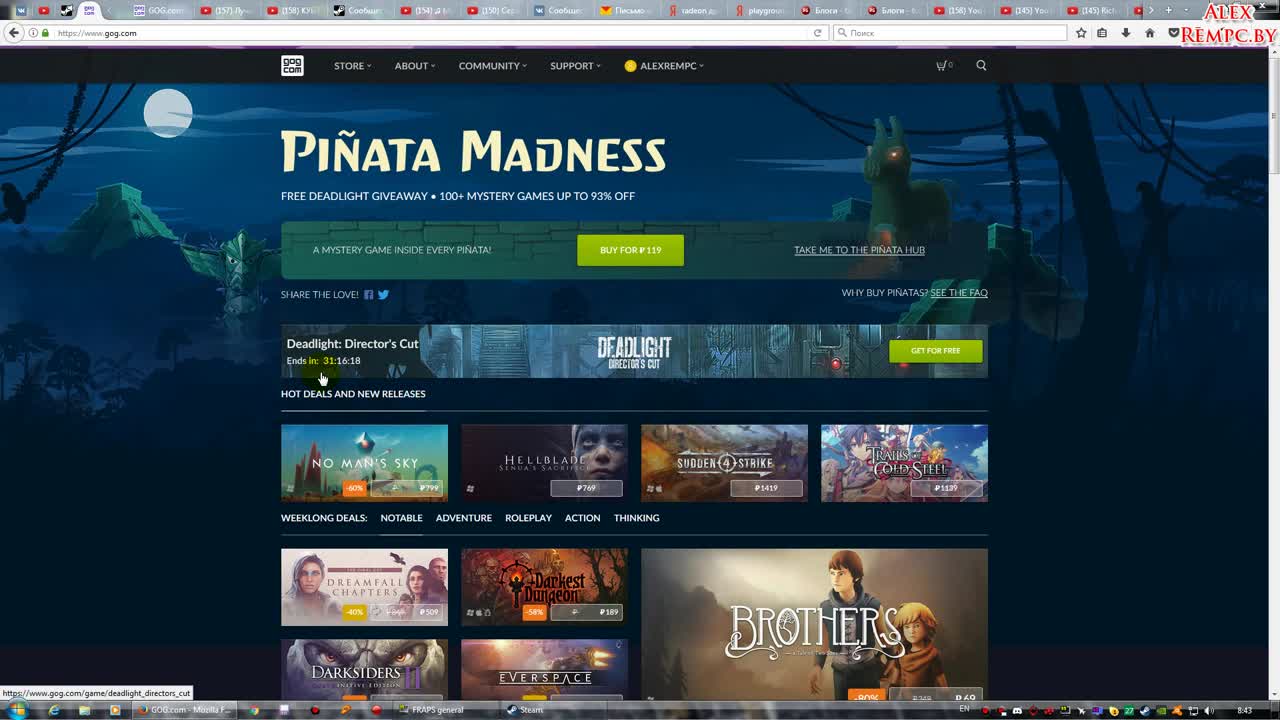Open the Deadlight: Director's Cut title link
The height and width of the screenshot is (720, 1280).
point(352,343)
